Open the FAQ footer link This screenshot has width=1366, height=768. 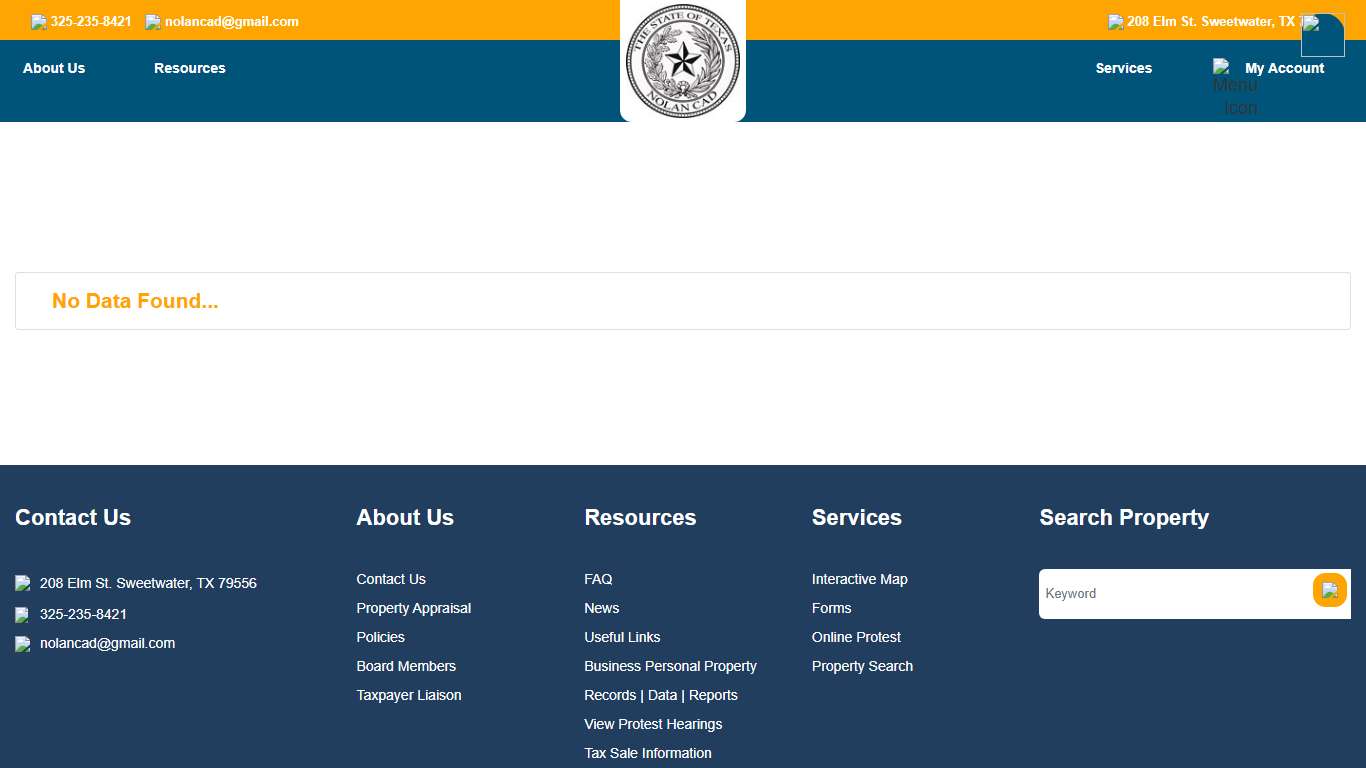point(598,579)
